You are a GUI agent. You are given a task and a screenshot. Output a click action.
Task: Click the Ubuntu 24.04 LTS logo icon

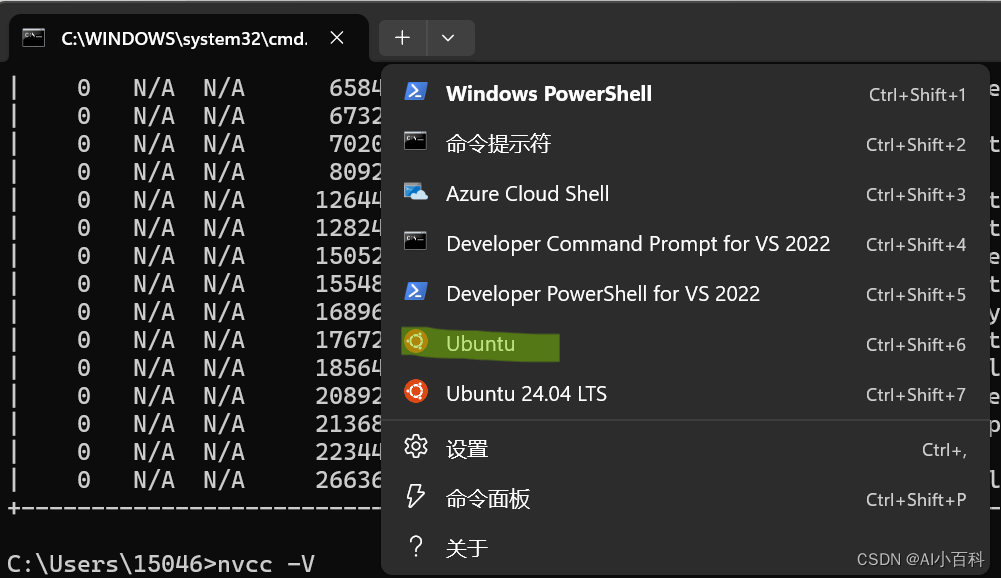pos(416,392)
